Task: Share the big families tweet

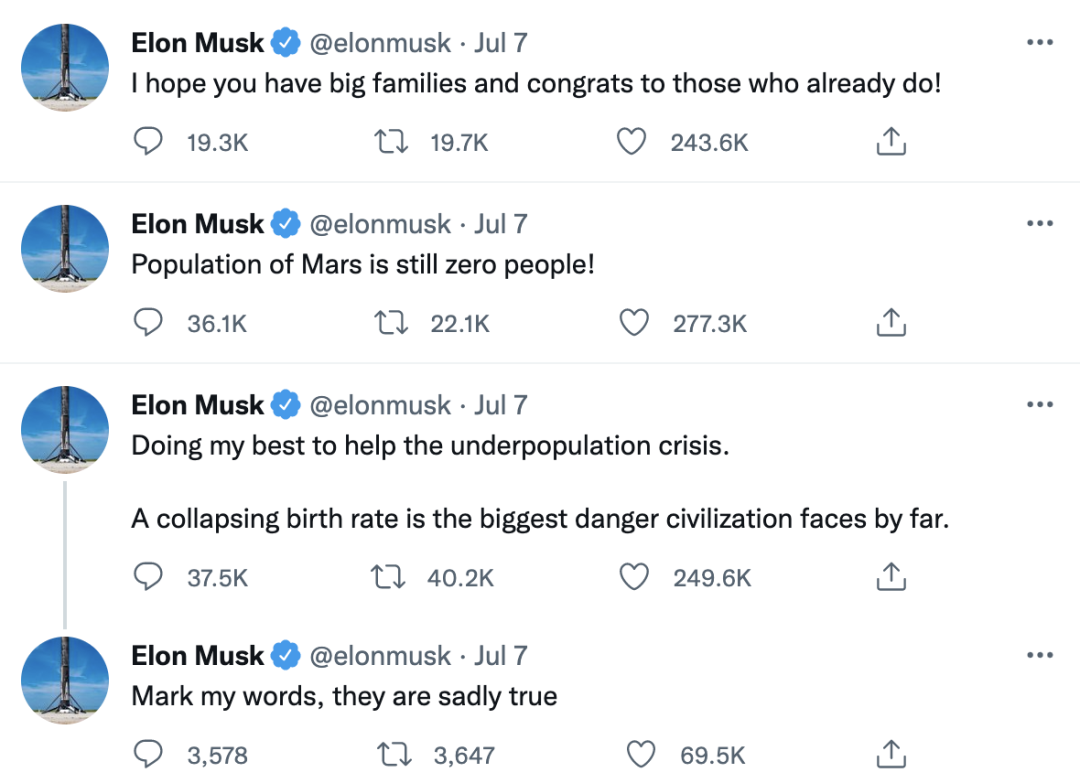Action: (890, 143)
